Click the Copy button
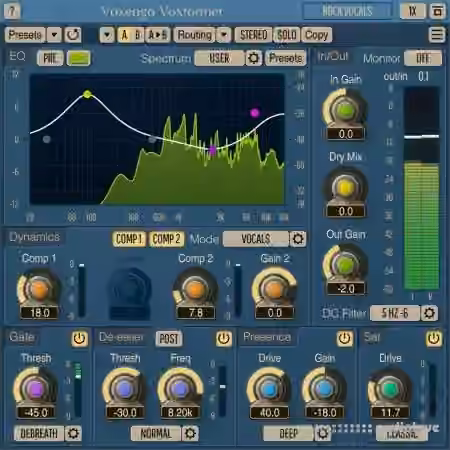 (316, 35)
